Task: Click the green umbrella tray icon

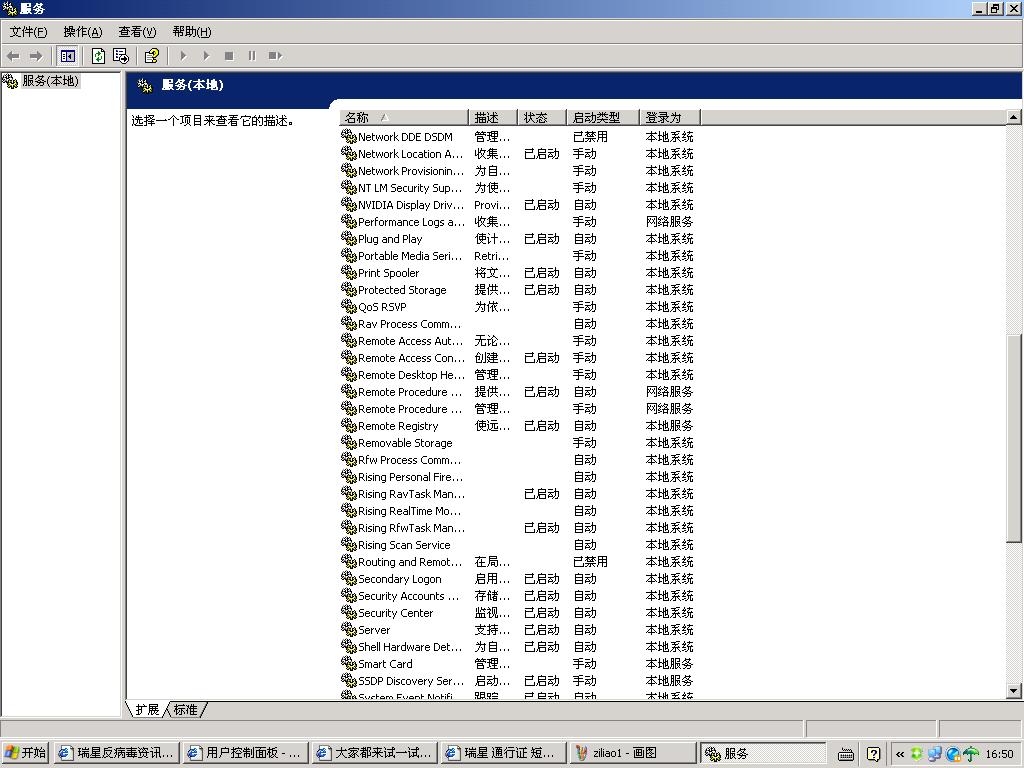Action: coord(971,754)
